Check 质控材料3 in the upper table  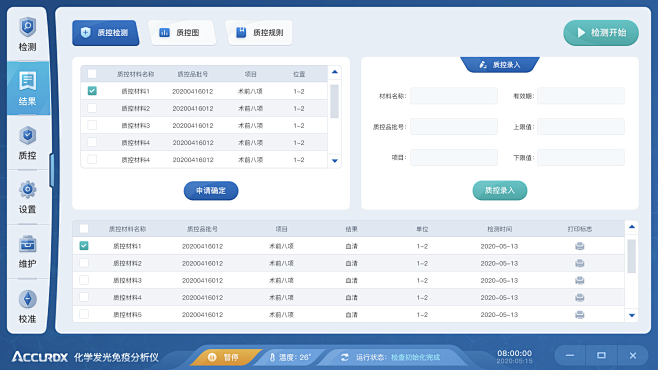[x=92, y=125]
